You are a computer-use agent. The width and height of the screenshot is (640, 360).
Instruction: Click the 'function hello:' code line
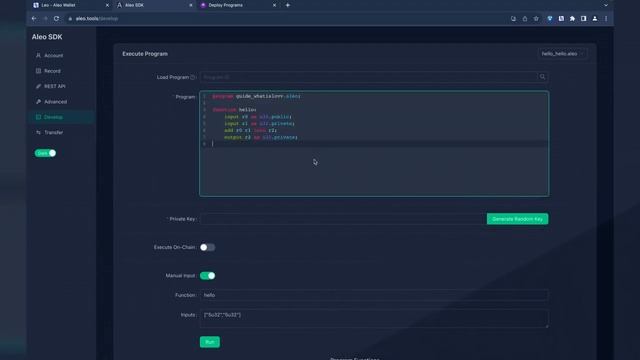point(234,110)
